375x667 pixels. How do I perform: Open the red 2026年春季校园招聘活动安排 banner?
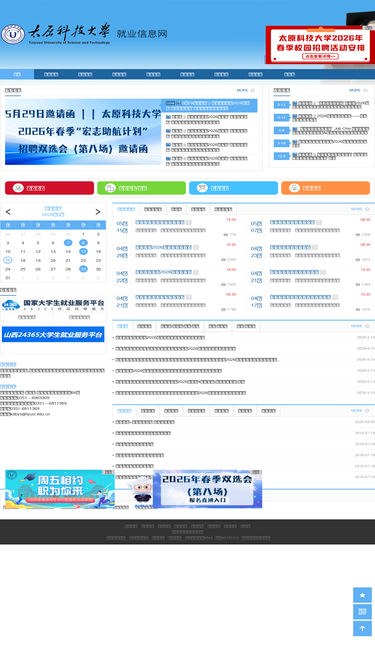[x=320, y=45]
